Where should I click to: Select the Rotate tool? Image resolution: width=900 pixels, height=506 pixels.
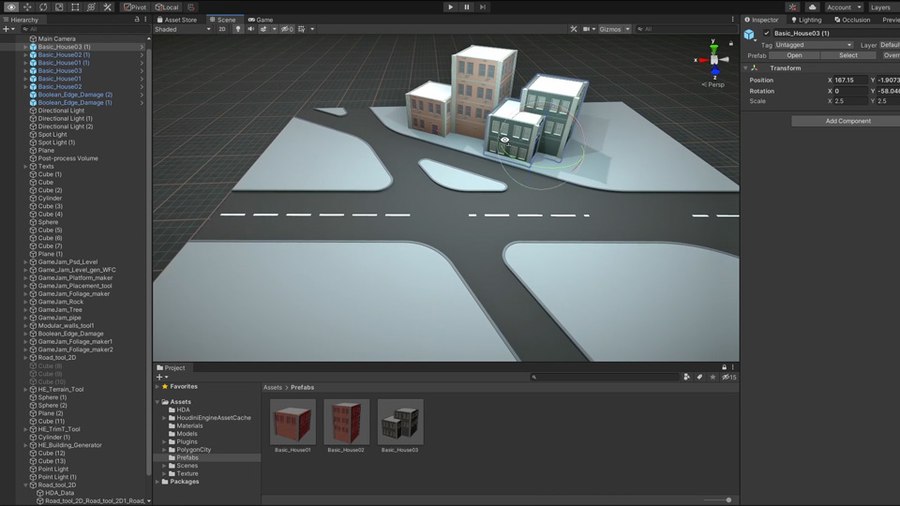(43, 7)
